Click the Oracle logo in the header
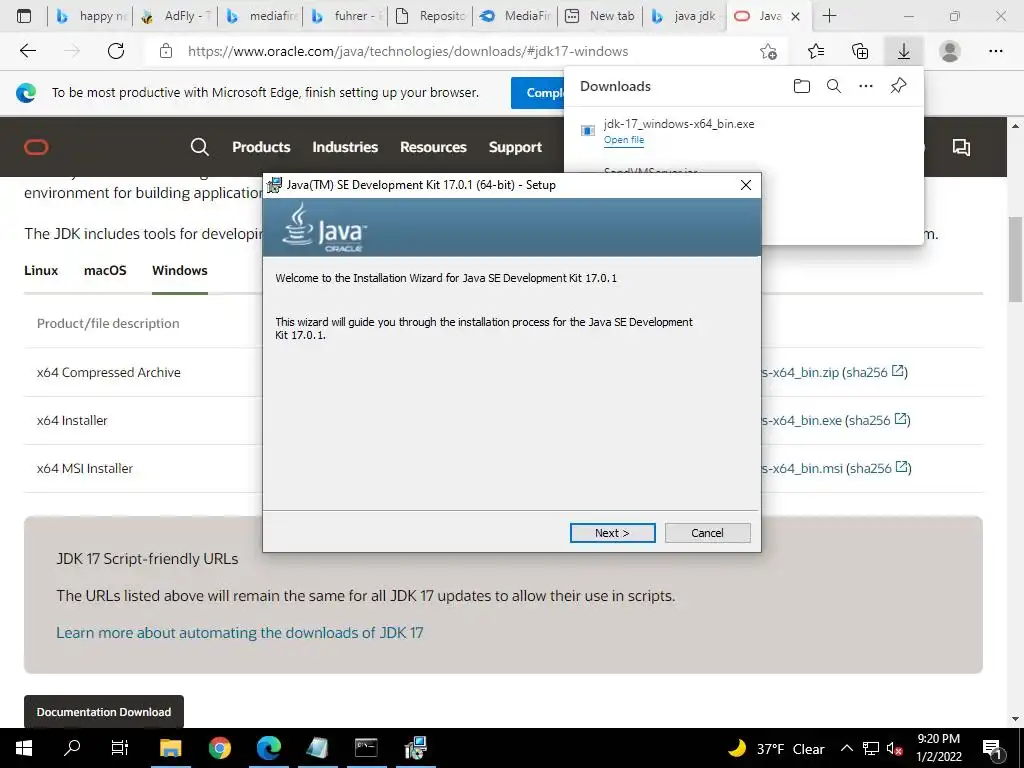 [36, 148]
